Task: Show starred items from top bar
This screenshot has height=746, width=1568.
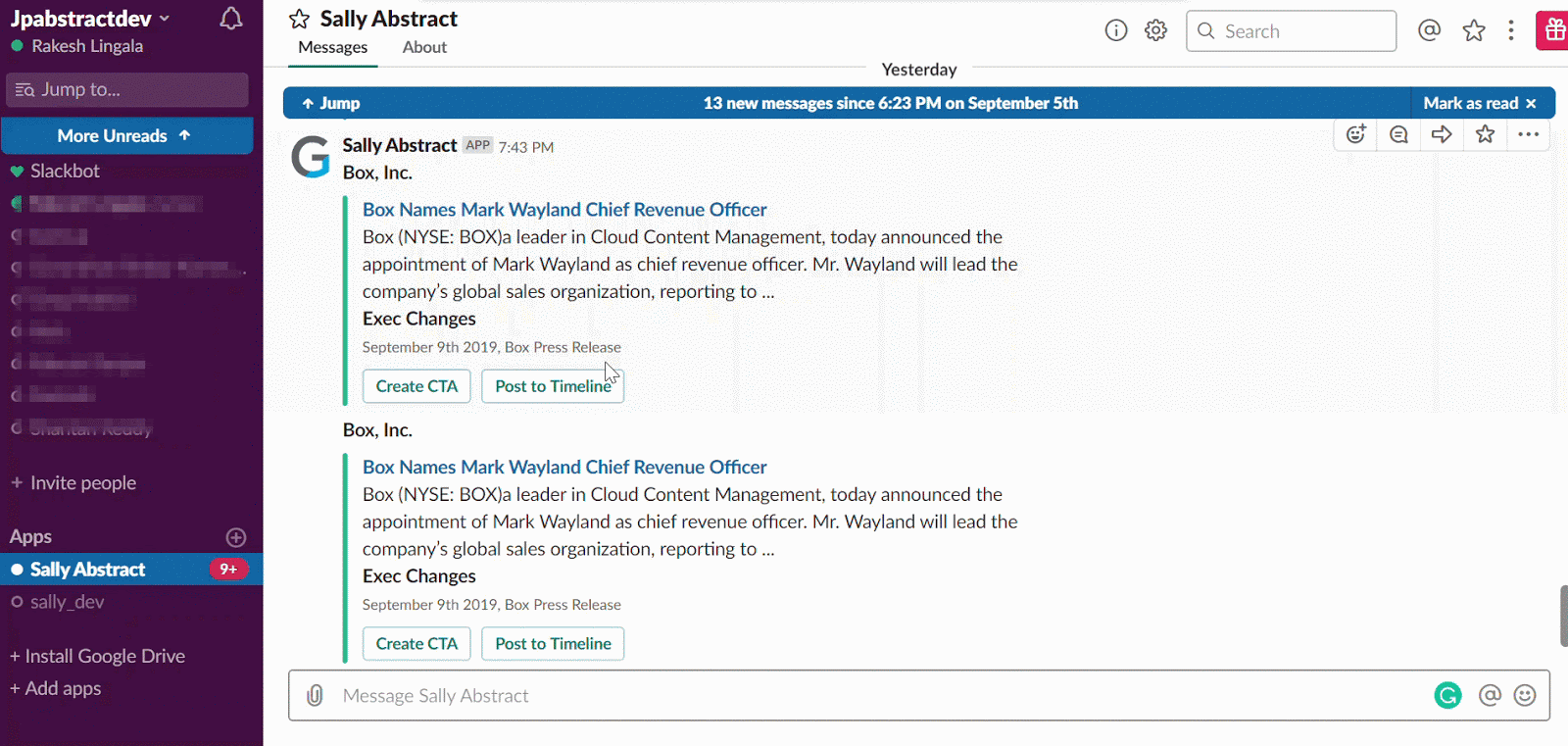Action: (1473, 31)
